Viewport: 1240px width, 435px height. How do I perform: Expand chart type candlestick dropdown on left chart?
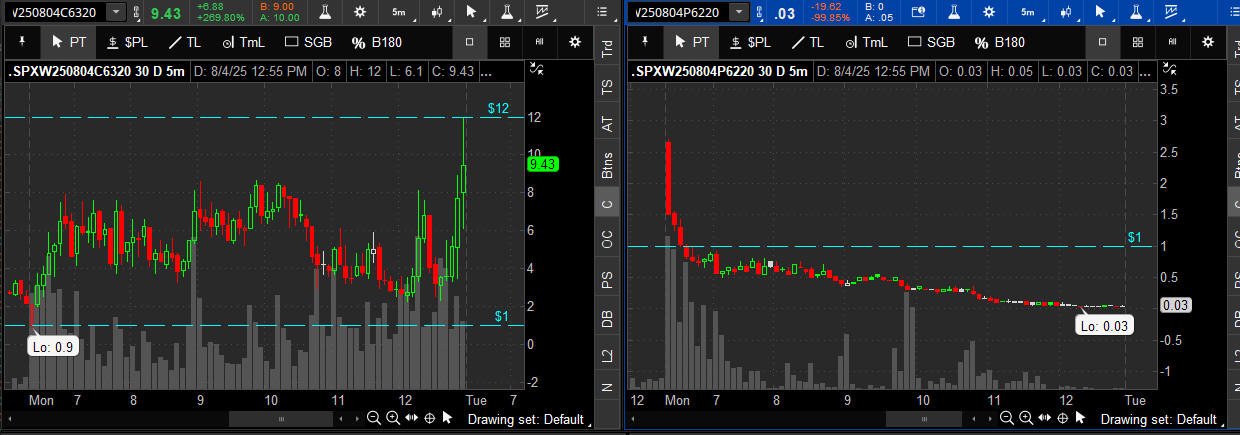(x=437, y=12)
